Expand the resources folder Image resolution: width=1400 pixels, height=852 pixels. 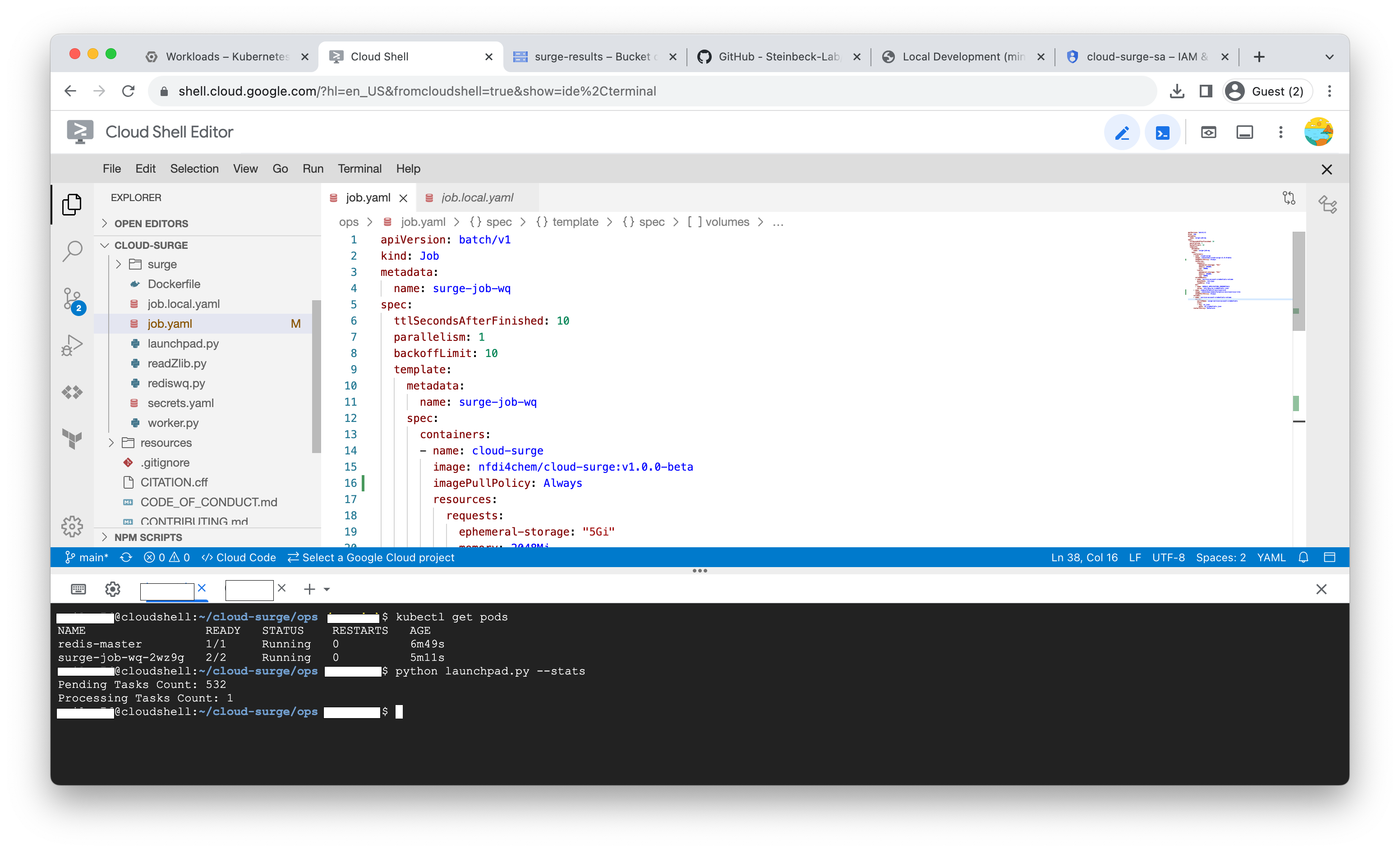click(166, 443)
